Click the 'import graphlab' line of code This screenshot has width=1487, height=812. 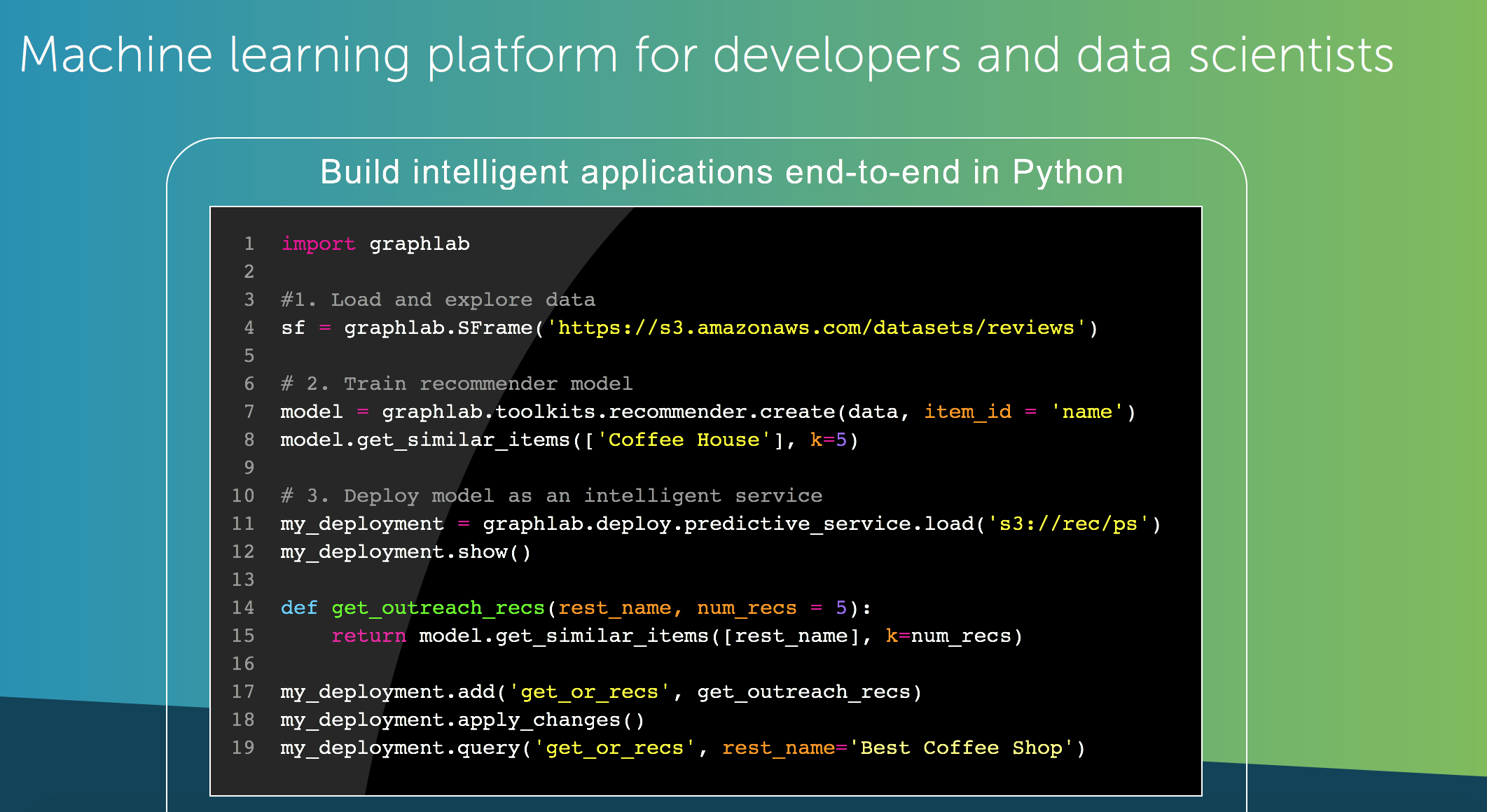point(375,244)
